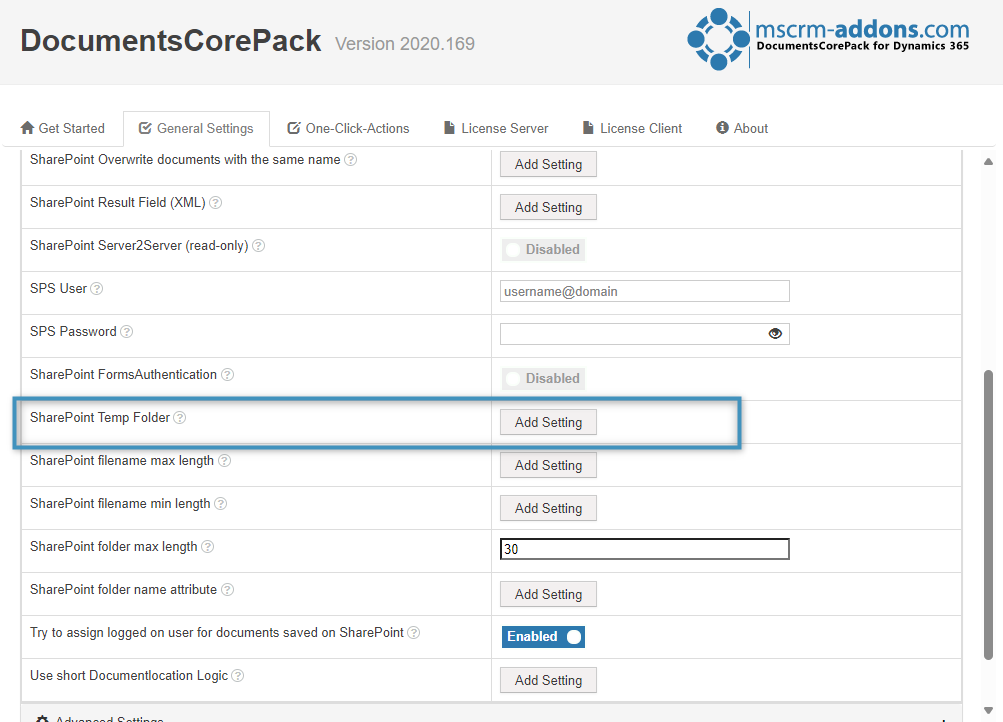Open the License Client tab
The image size is (1003, 722).
tap(632, 129)
